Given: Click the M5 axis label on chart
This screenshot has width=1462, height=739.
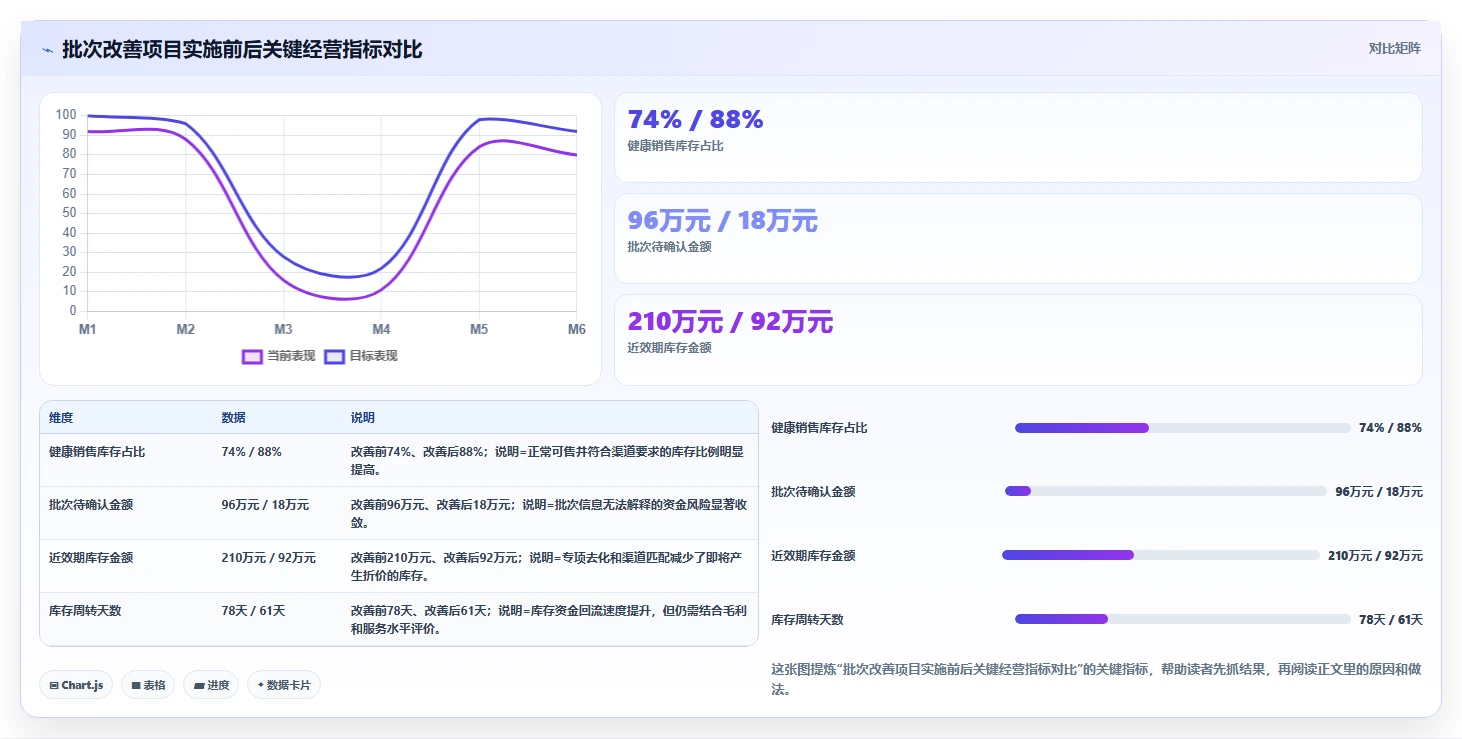Looking at the screenshot, I should 479,330.
